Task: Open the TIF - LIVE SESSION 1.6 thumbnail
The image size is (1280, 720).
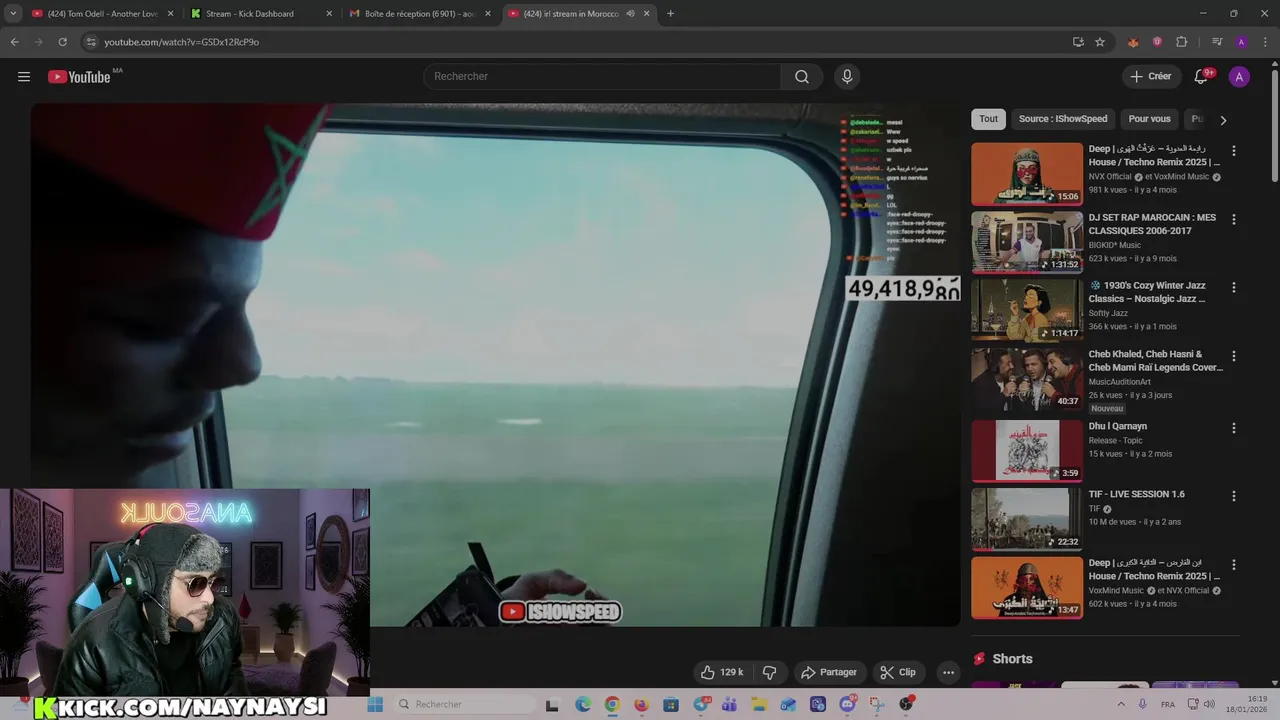Action: coord(1027,519)
